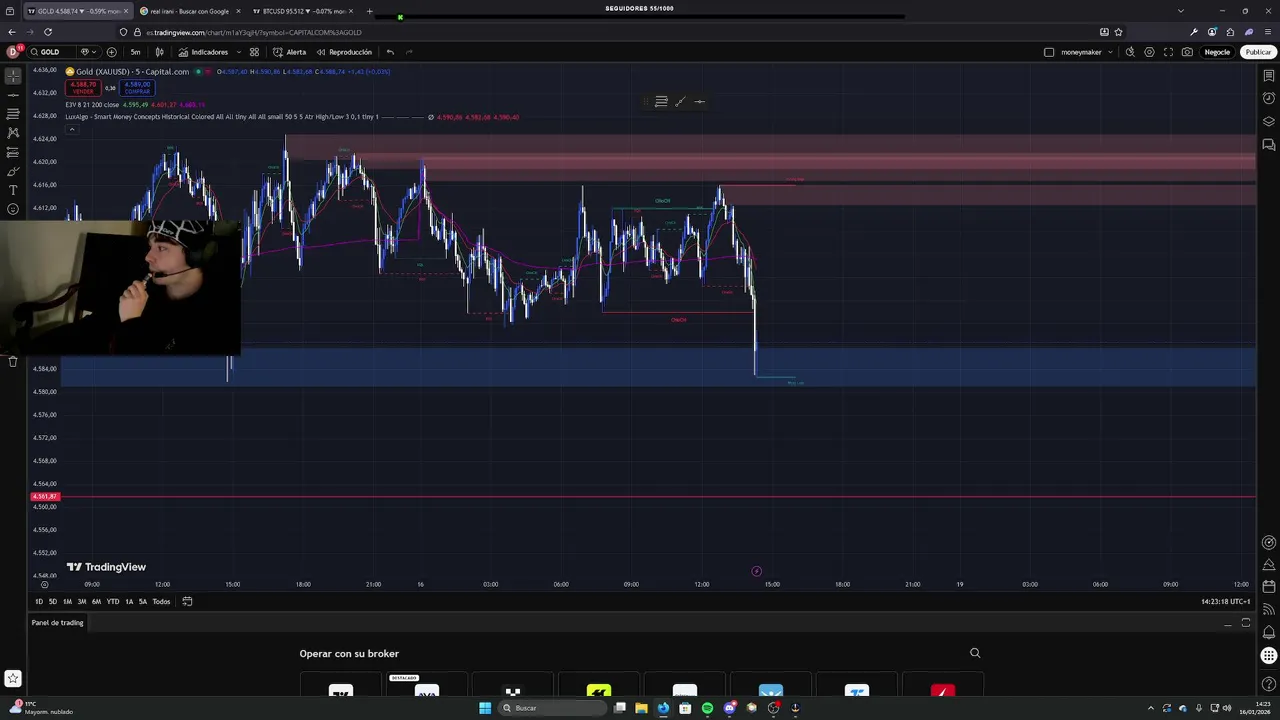Click the Negocie button

pos(1217,52)
